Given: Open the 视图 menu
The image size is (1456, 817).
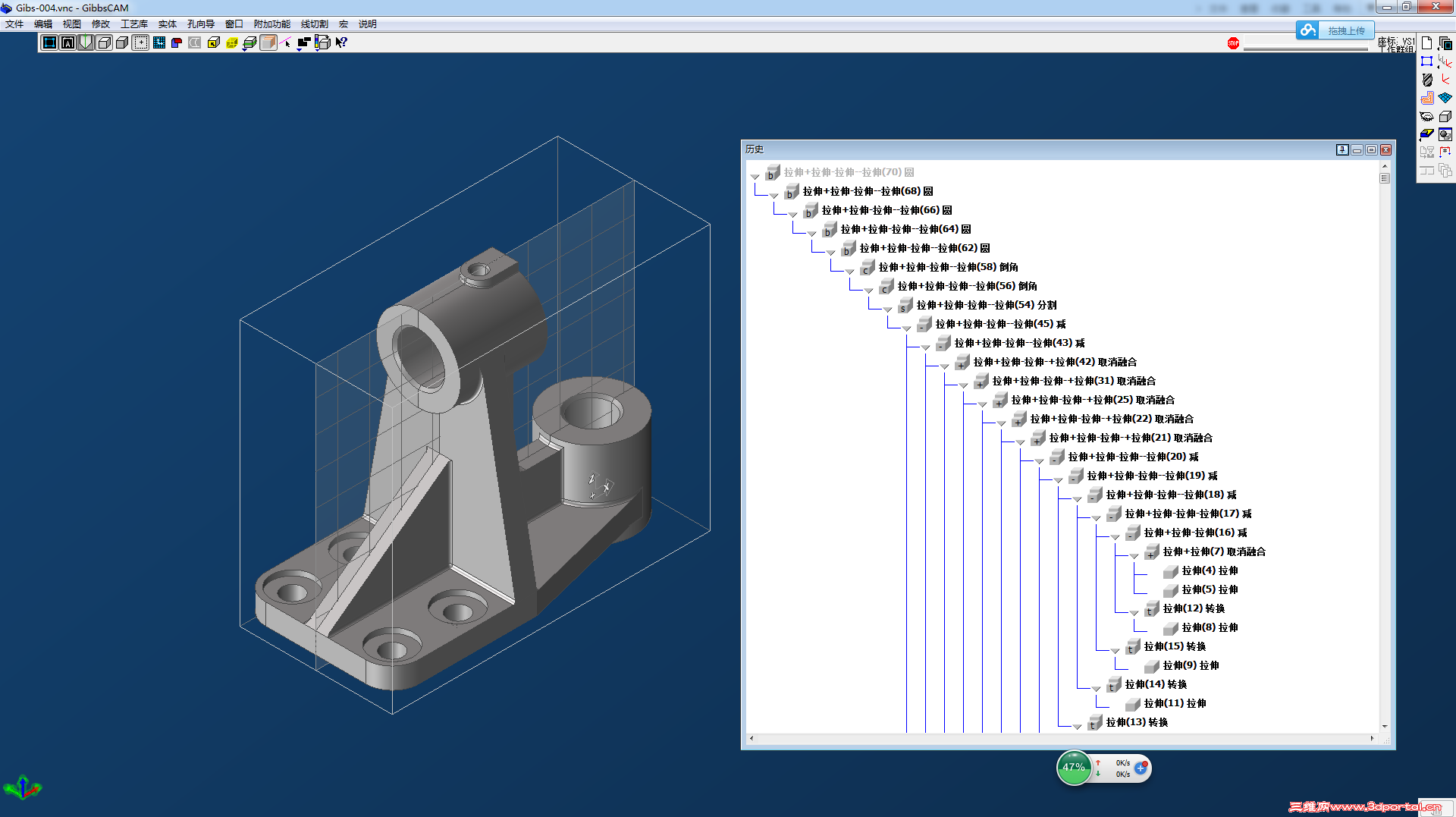Looking at the screenshot, I should coord(72,24).
